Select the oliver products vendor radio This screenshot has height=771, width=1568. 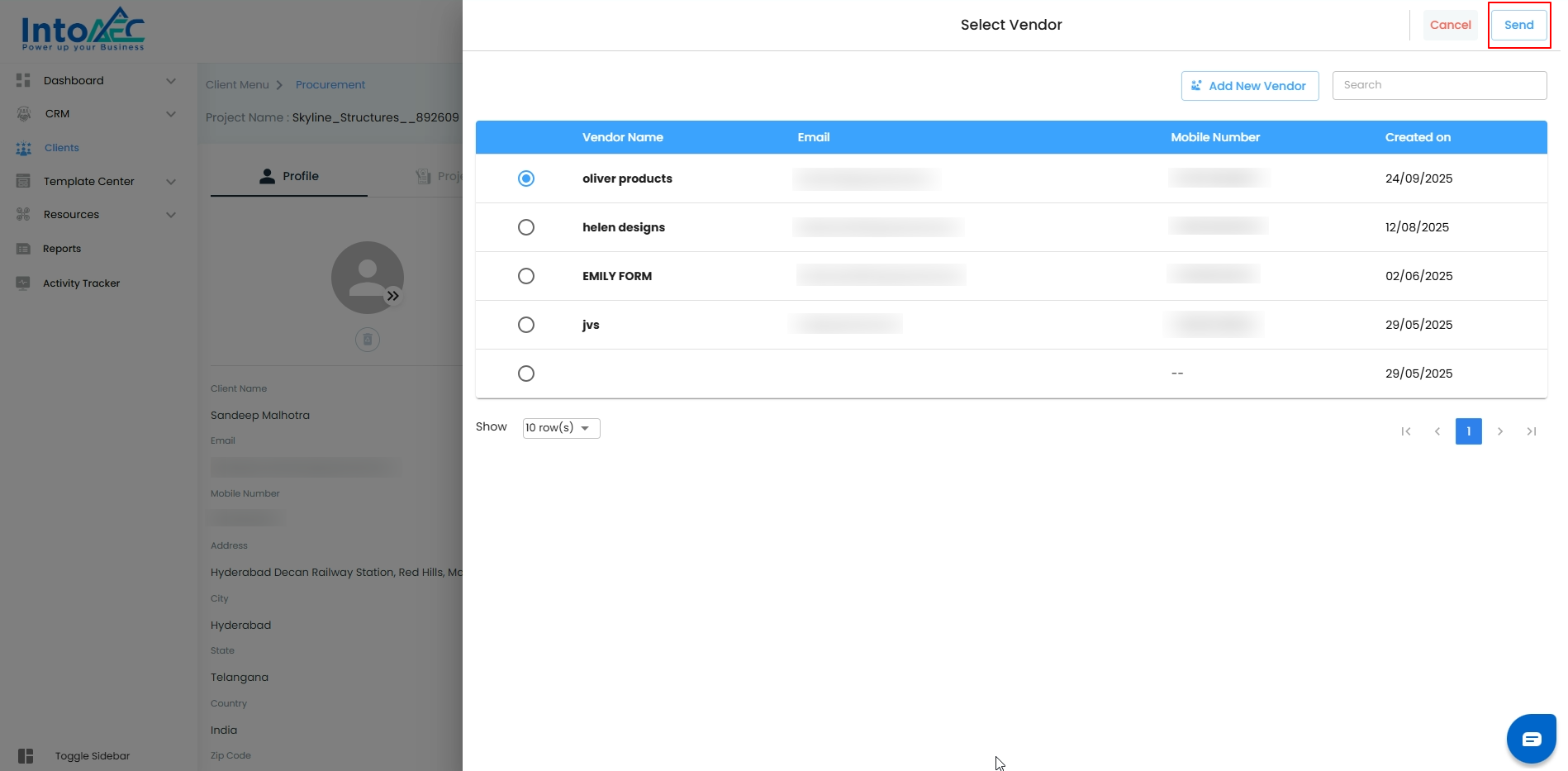tap(526, 178)
